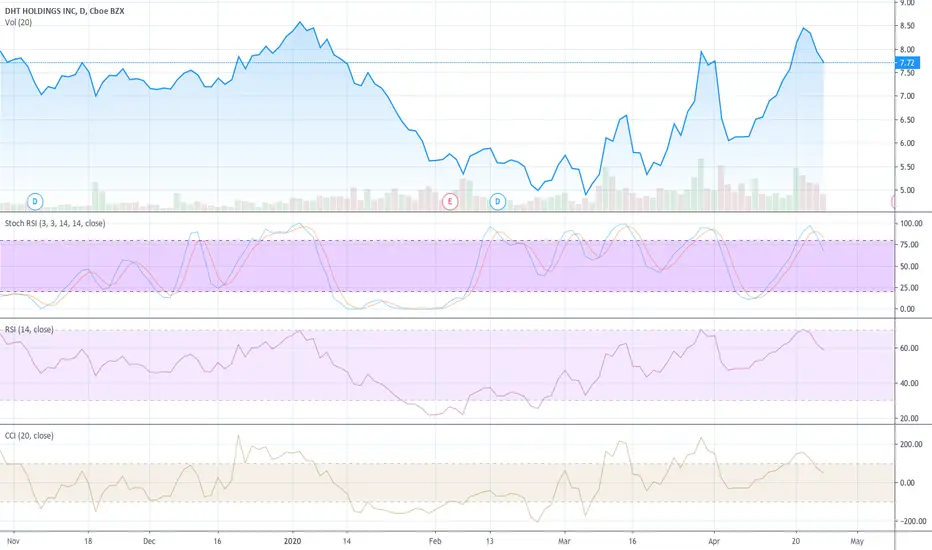Click the 5.50 price axis label
Image resolution: width=932 pixels, height=550 pixels.
(907, 167)
